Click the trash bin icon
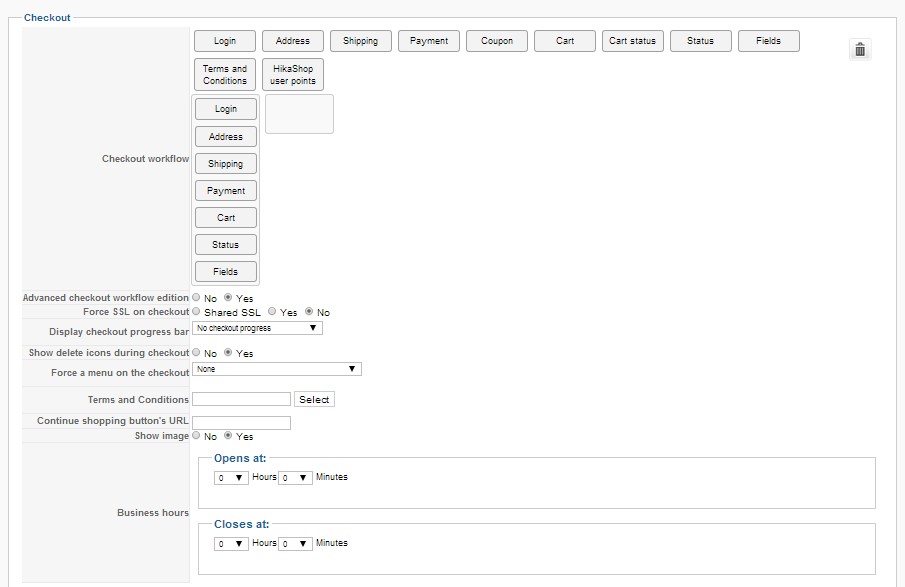The image size is (905, 587). 860,49
